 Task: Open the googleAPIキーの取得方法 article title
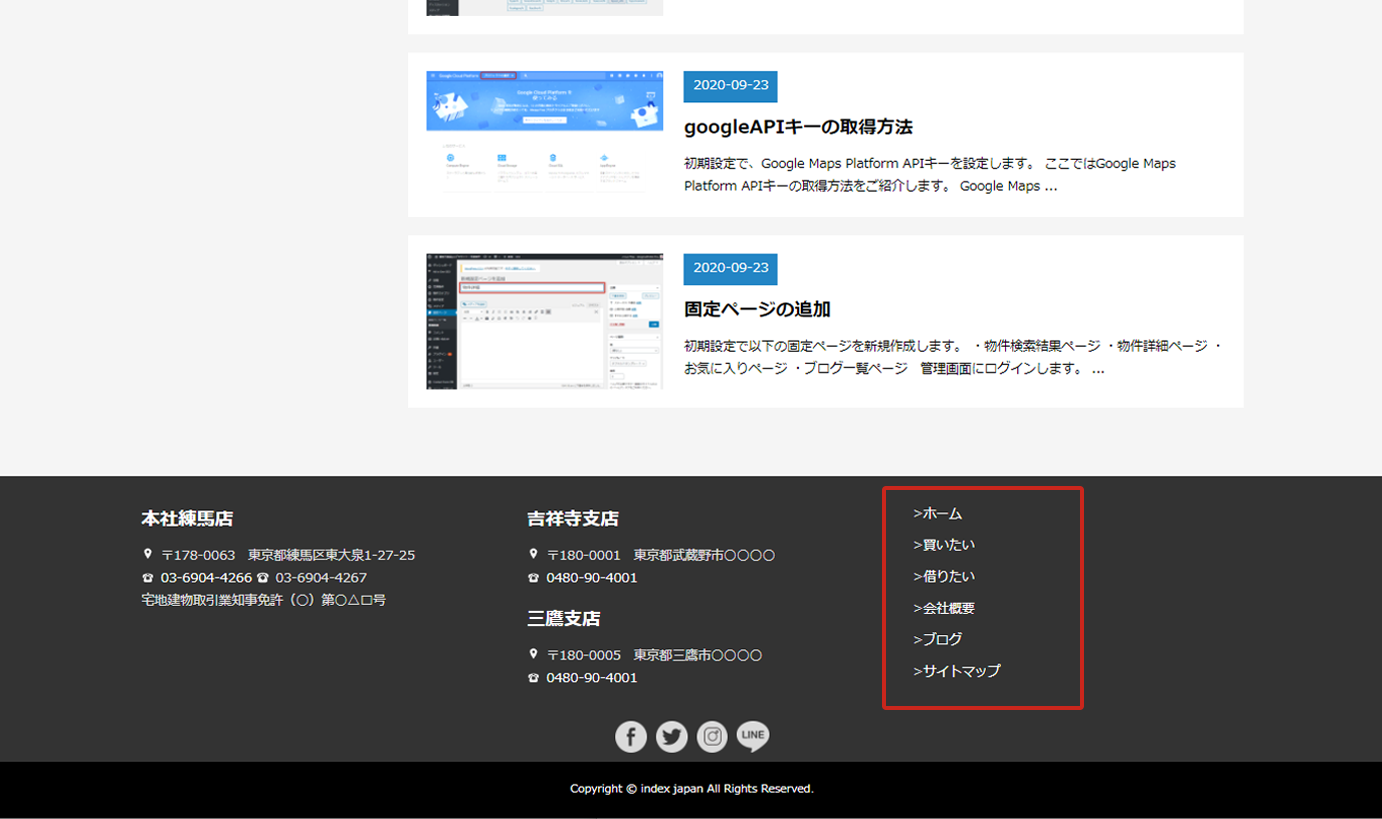point(798,127)
